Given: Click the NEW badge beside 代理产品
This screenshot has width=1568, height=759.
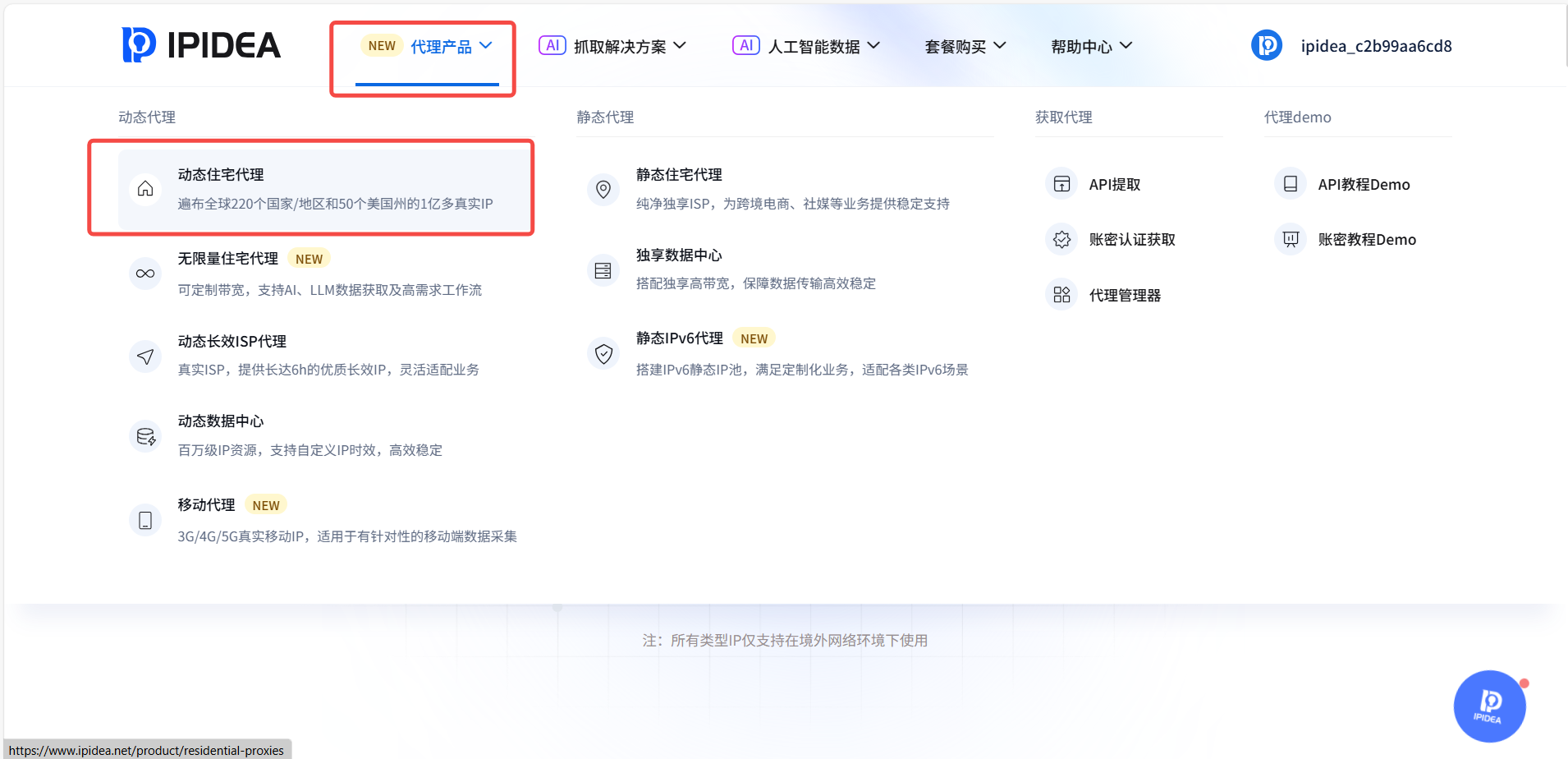Looking at the screenshot, I should pos(382,46).
